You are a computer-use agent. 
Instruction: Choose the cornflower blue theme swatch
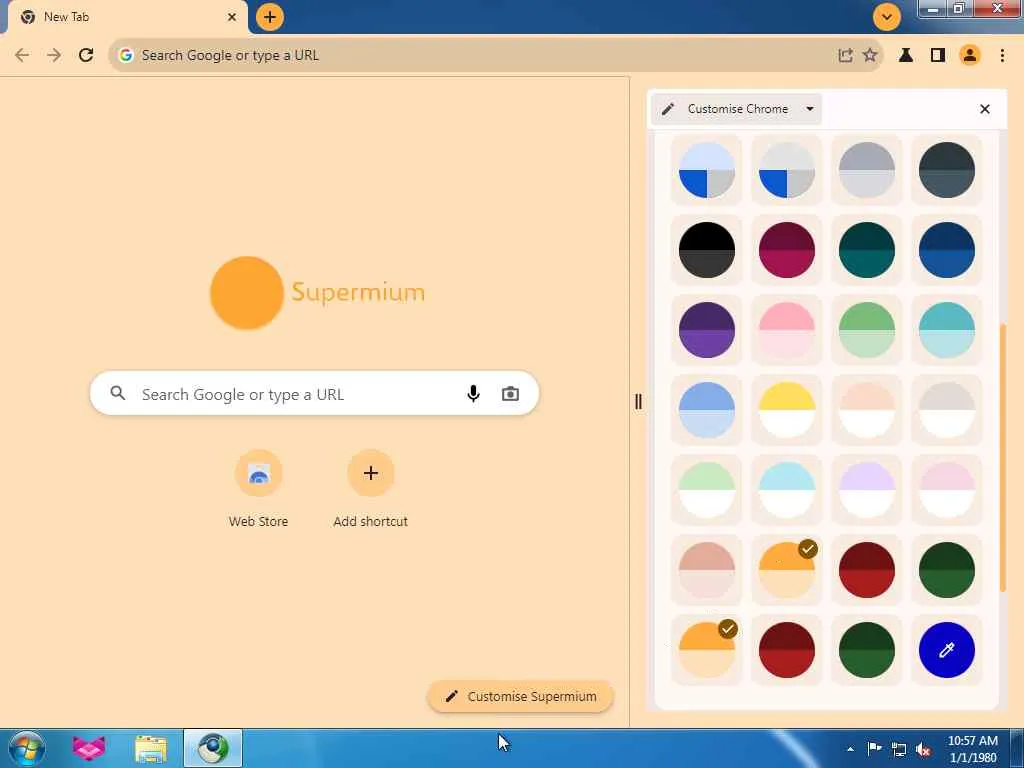coord(707,410)
